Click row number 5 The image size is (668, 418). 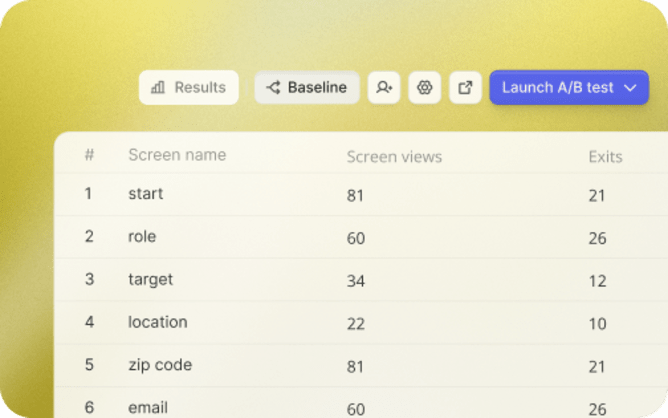click(89, 365)
